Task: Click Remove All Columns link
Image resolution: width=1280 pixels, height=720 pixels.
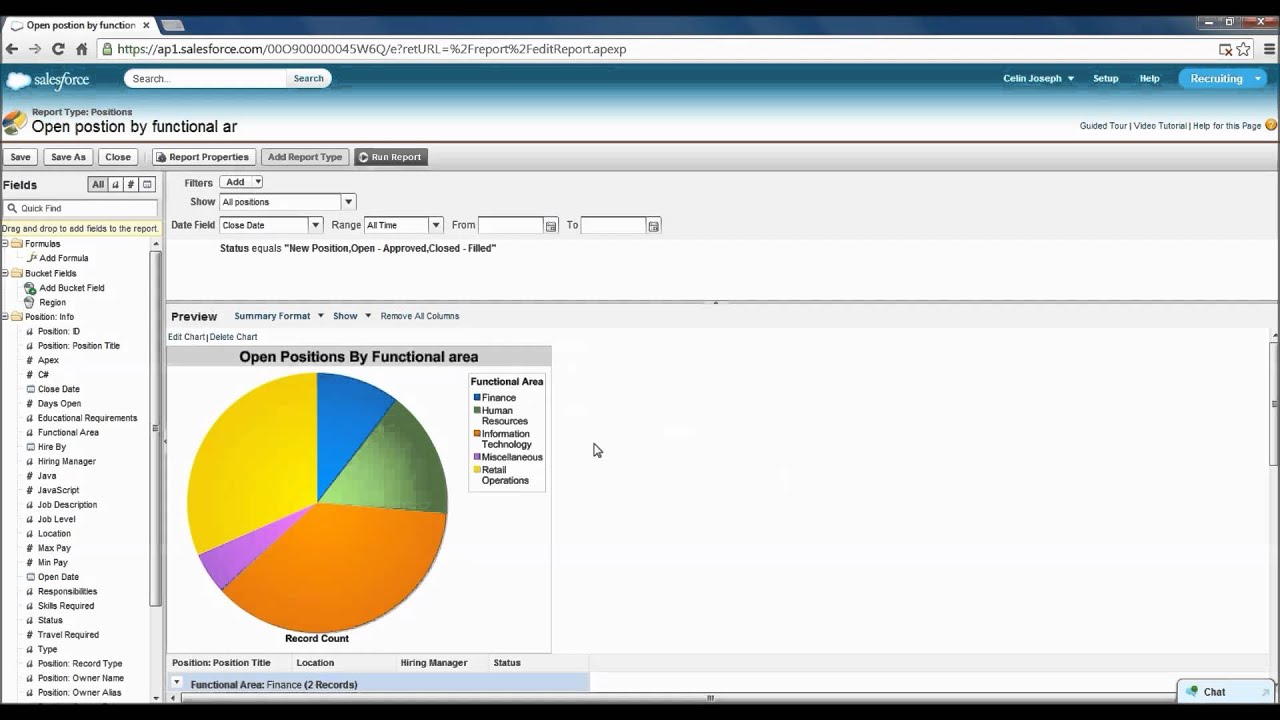Action: 420,316
